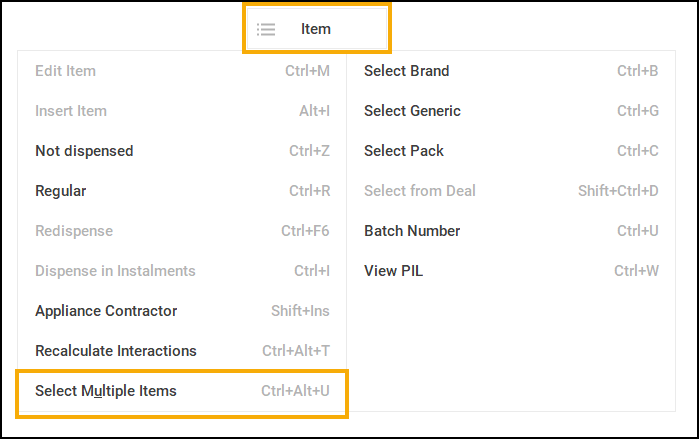Image resolution: width=699 pixels, height=439 pixels.
Task: Choose Edit Item from the menu
Action: coord(65,71)
